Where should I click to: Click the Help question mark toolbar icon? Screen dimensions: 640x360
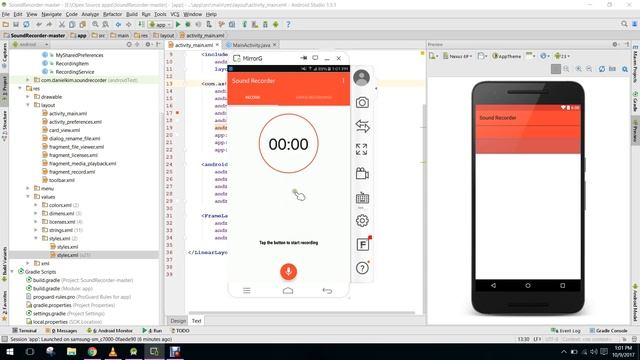pyautogui.click(x=288, y=24)
